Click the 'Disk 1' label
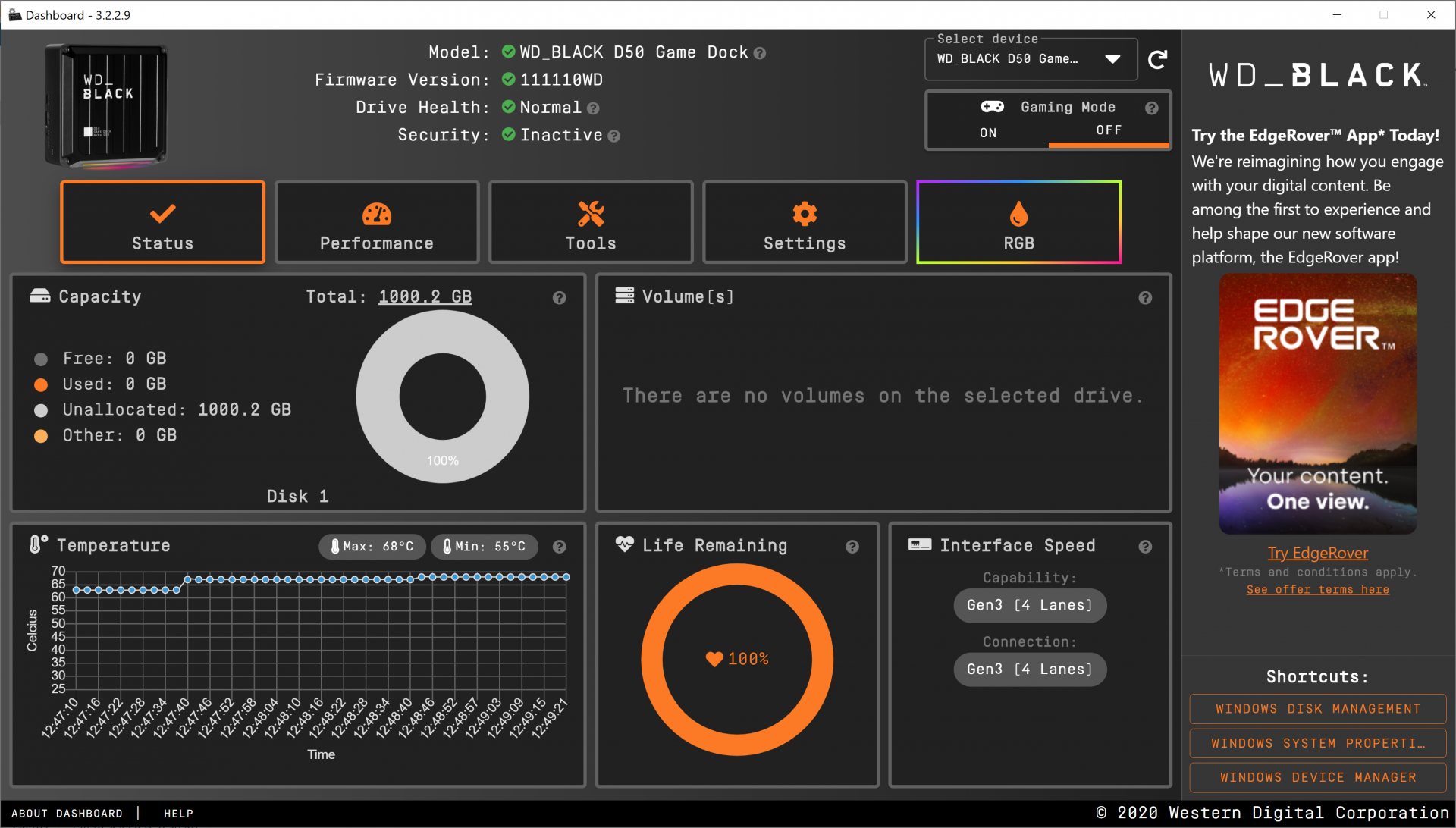 tap(298, 497)
